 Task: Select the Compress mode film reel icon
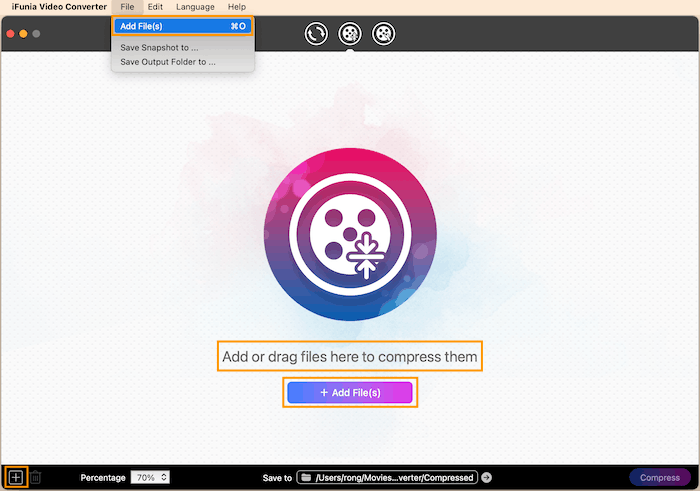point(349,34)
